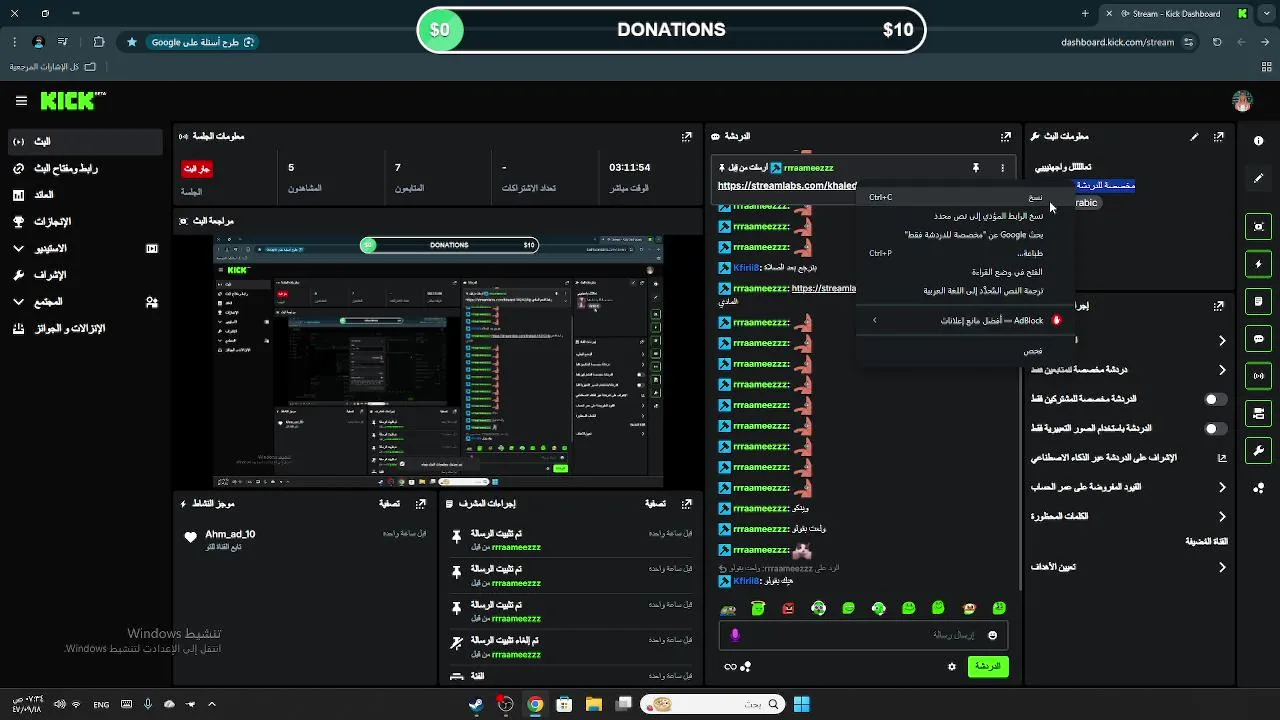1280x720 pixels.
Task: Open the Windows Start button in taskbar
Action: click(801, 704)
